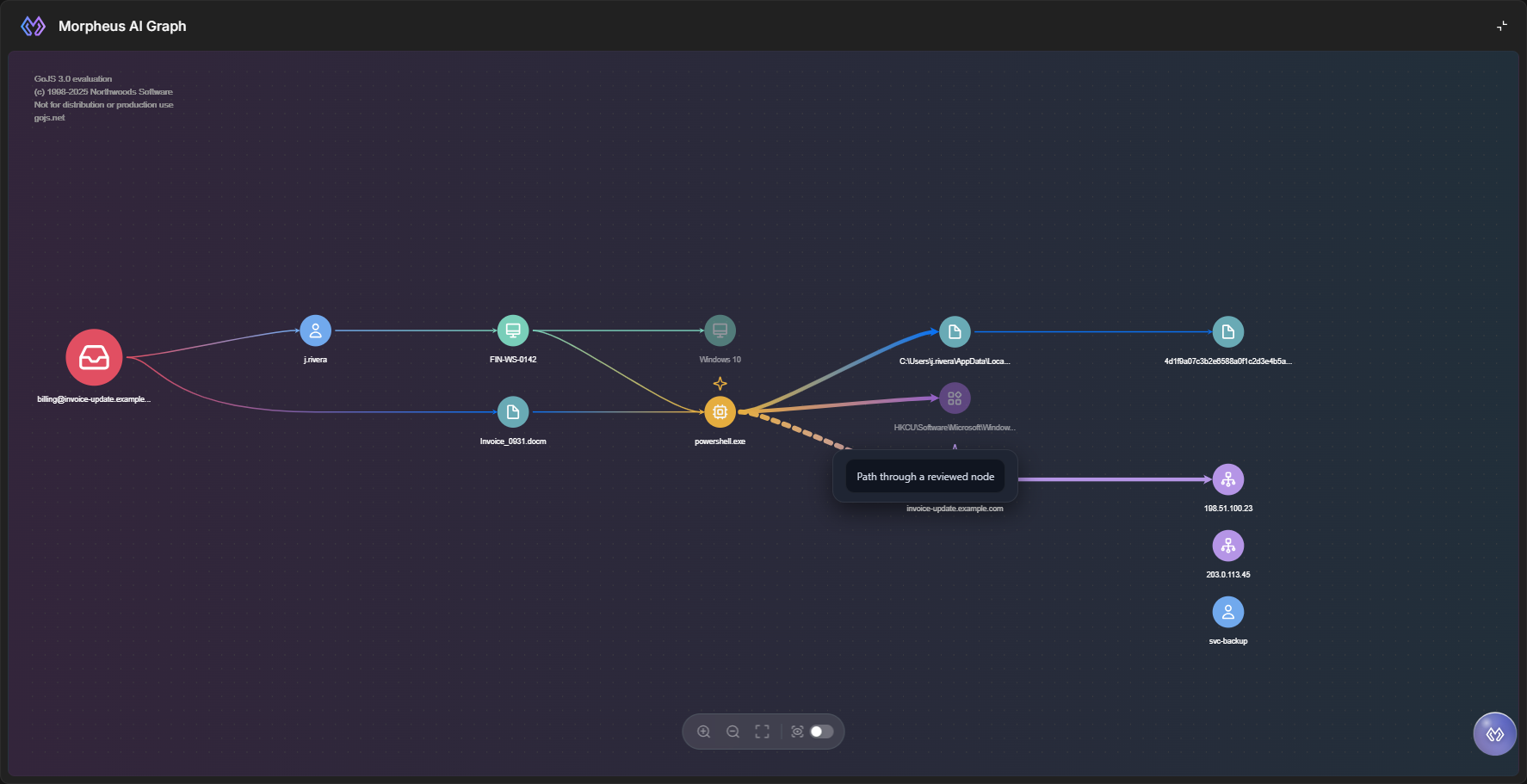Select the j.rivera user node

coord(315,330)
